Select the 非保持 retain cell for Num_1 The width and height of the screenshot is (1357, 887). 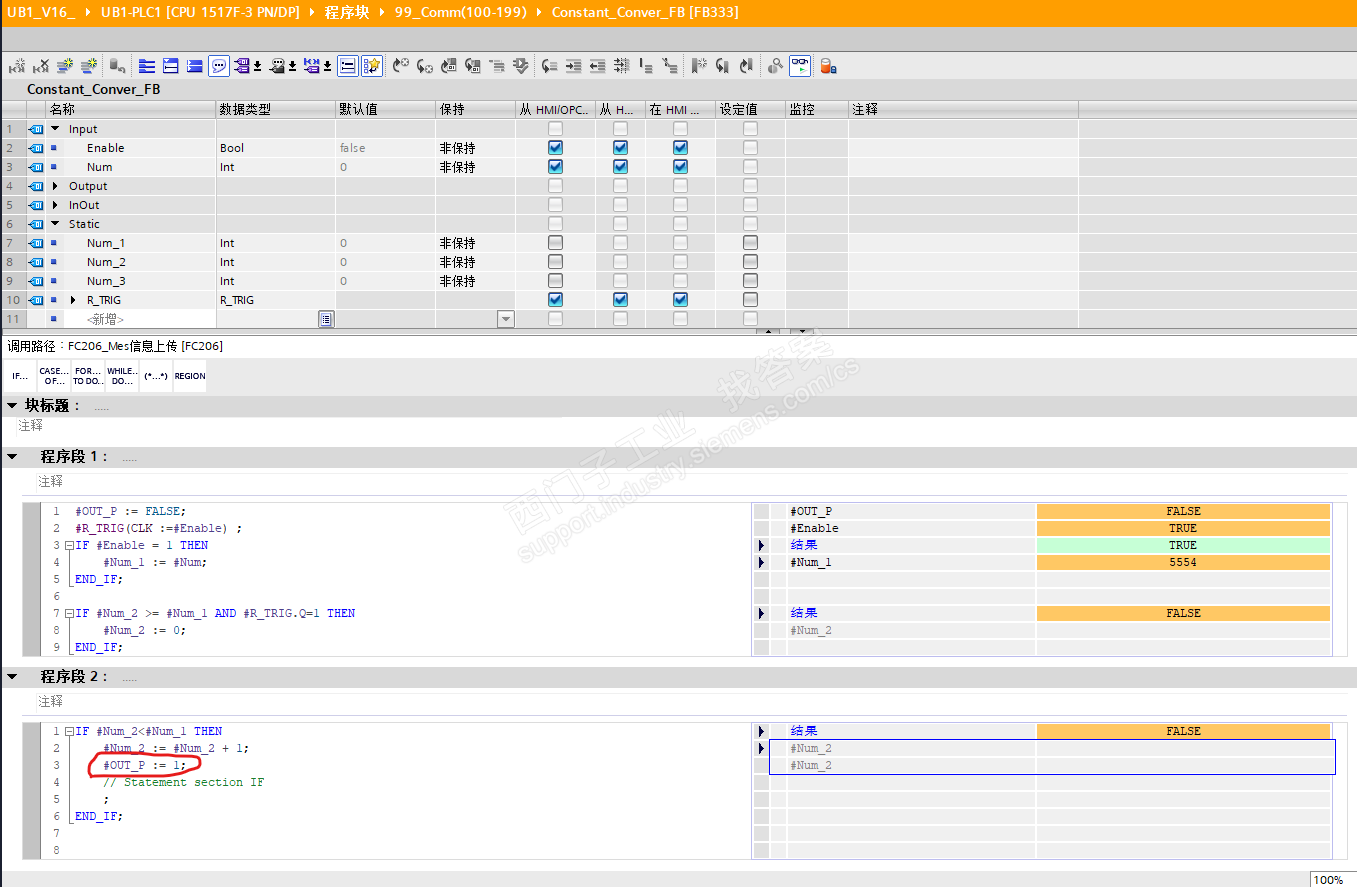[x=475, y=243]
